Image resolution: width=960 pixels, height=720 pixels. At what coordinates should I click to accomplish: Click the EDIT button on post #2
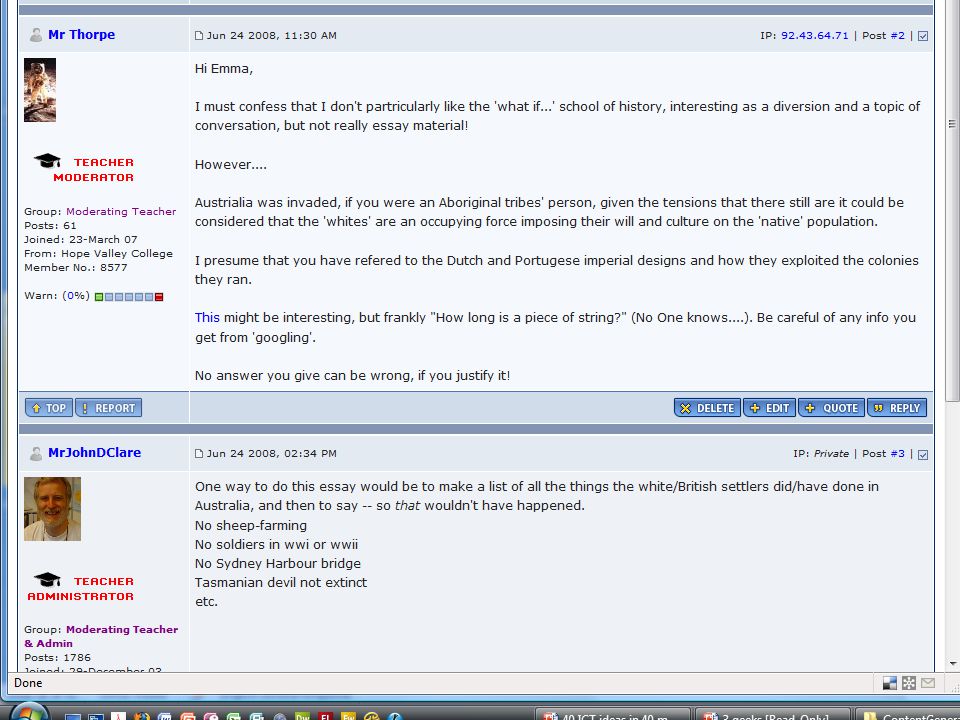click(x=770, y=408)
